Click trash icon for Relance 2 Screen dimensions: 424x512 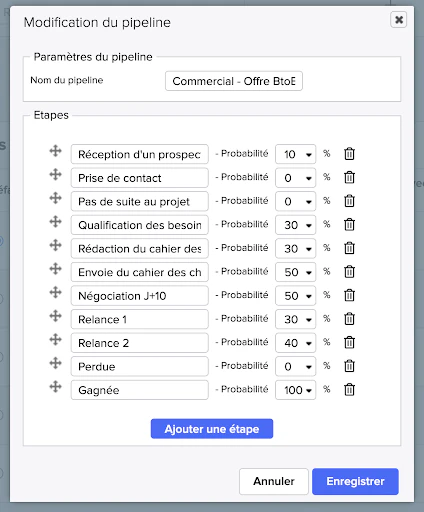(x=349, y=342)
